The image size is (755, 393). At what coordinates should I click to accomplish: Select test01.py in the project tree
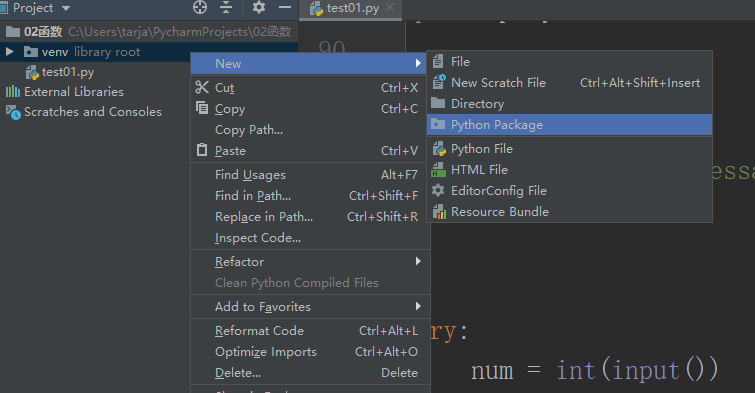(x=68, y=72)
